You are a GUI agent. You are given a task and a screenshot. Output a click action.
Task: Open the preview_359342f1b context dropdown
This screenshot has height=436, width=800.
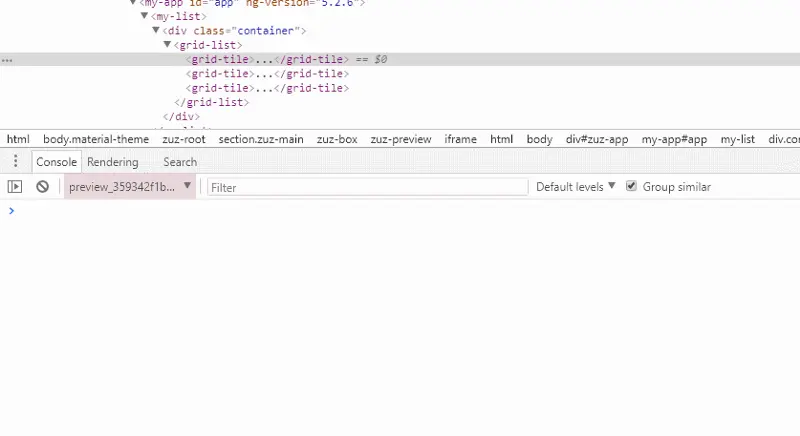point(130,187)
